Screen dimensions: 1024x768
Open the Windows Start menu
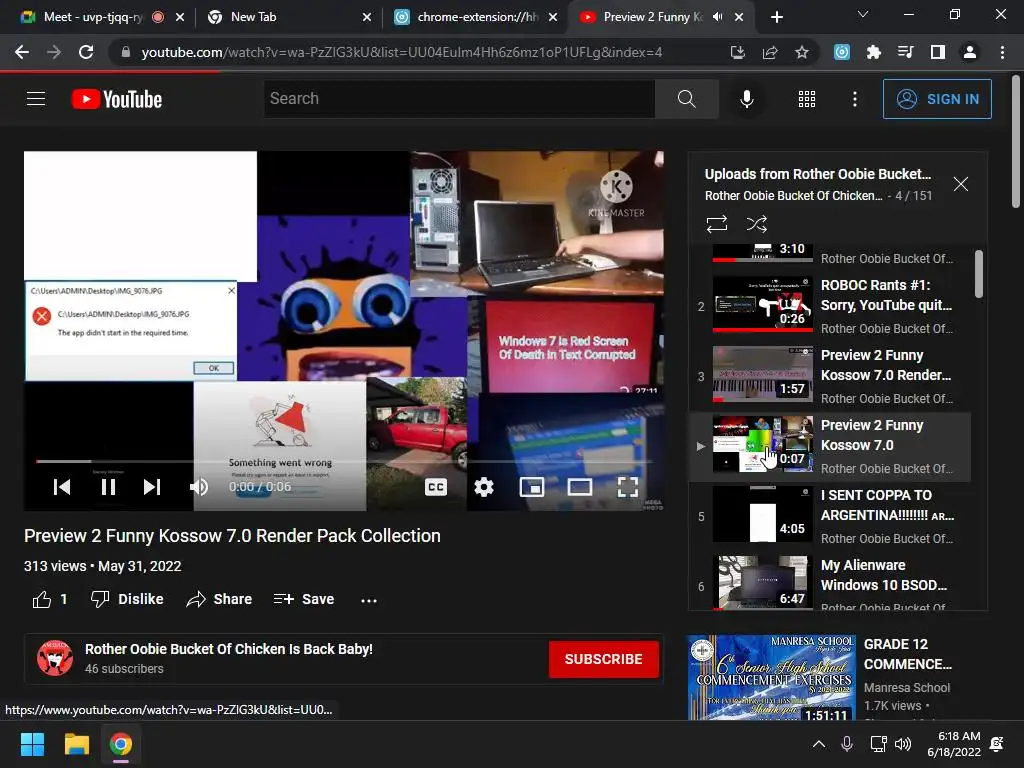point(32,744)
